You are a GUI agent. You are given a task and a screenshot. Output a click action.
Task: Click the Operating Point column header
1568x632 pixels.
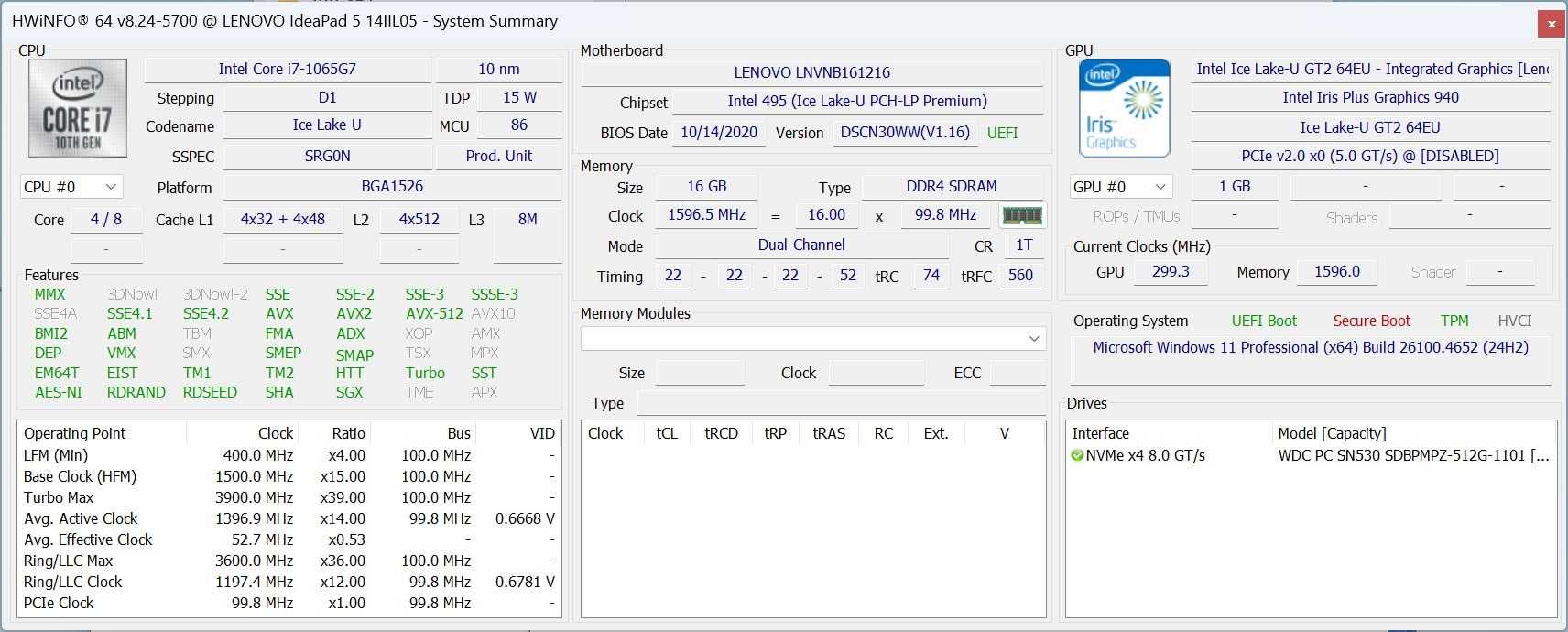(x=102, y=433)
